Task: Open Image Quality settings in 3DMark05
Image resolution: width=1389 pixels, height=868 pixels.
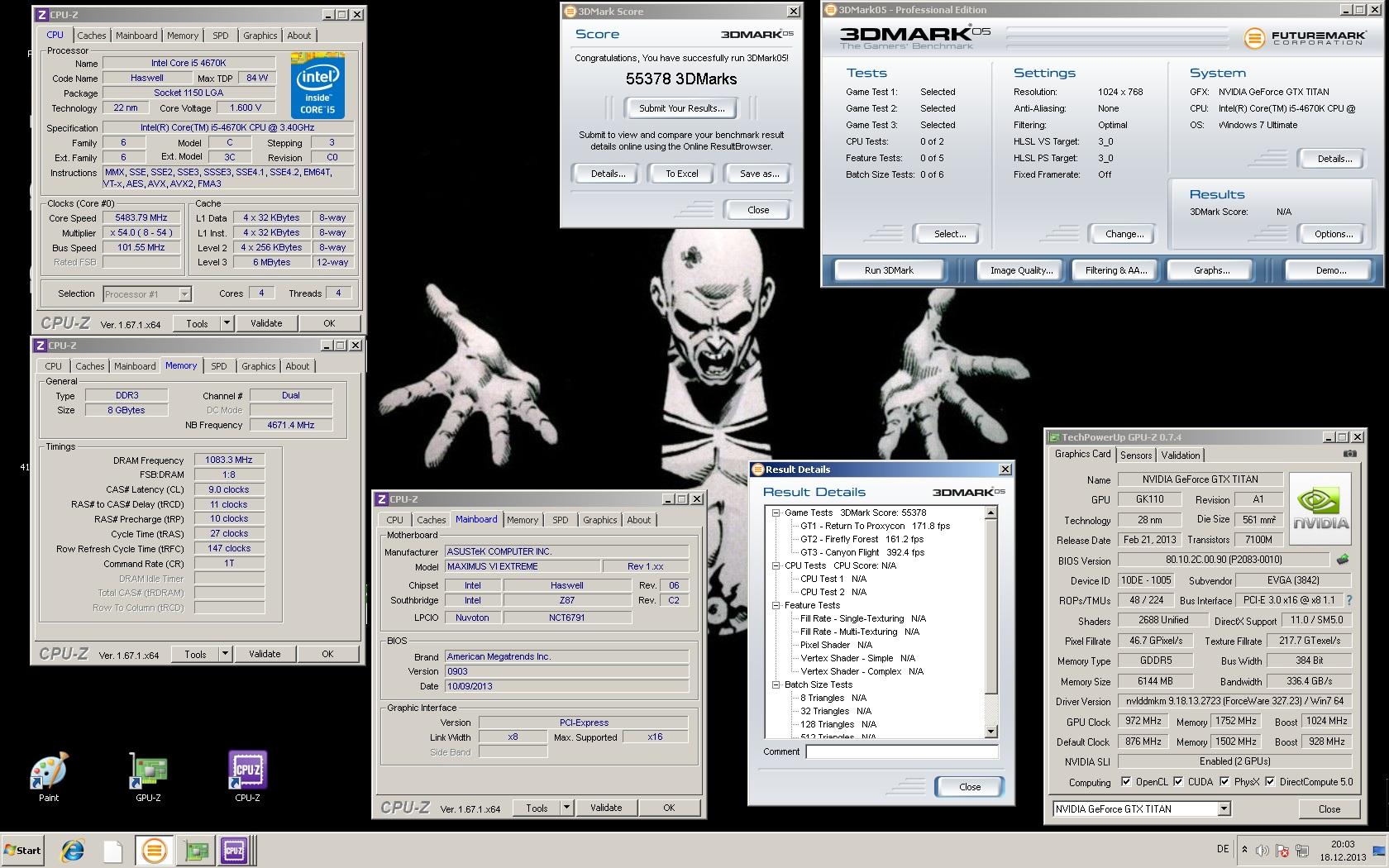Action: (1021, 270)
